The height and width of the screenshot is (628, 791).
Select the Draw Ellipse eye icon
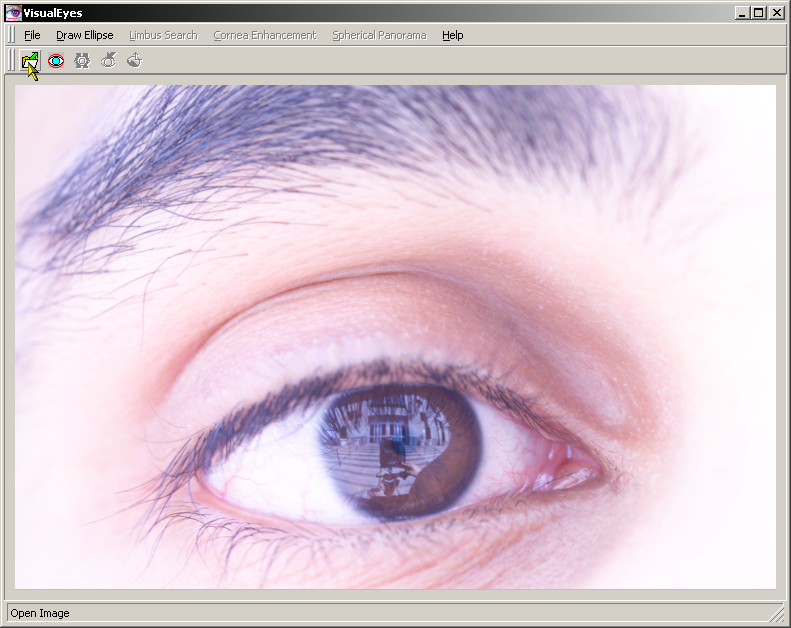56,61
